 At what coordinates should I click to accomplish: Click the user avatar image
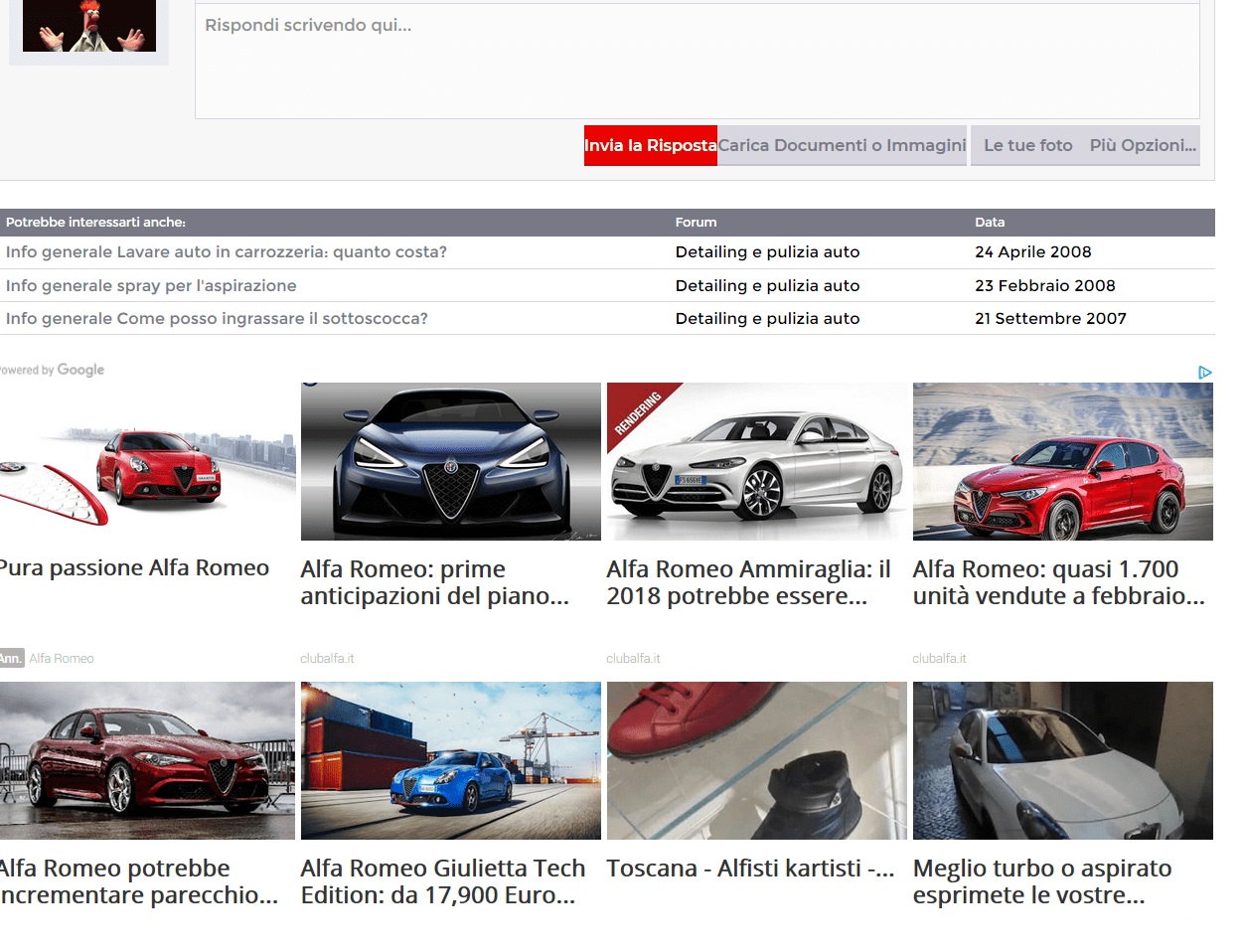click(89, 26)
